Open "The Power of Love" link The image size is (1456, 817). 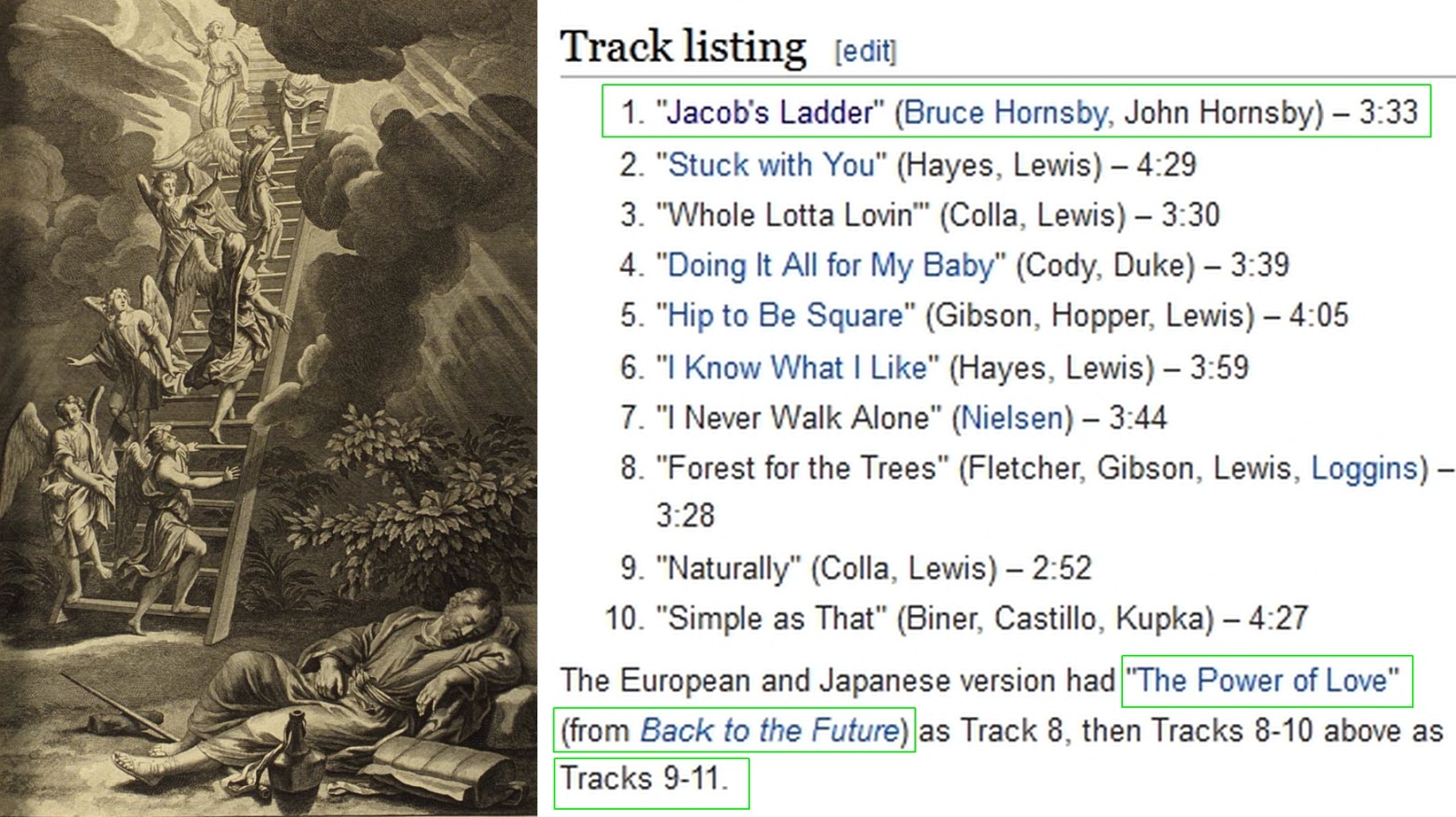[x=1262, y=681]
